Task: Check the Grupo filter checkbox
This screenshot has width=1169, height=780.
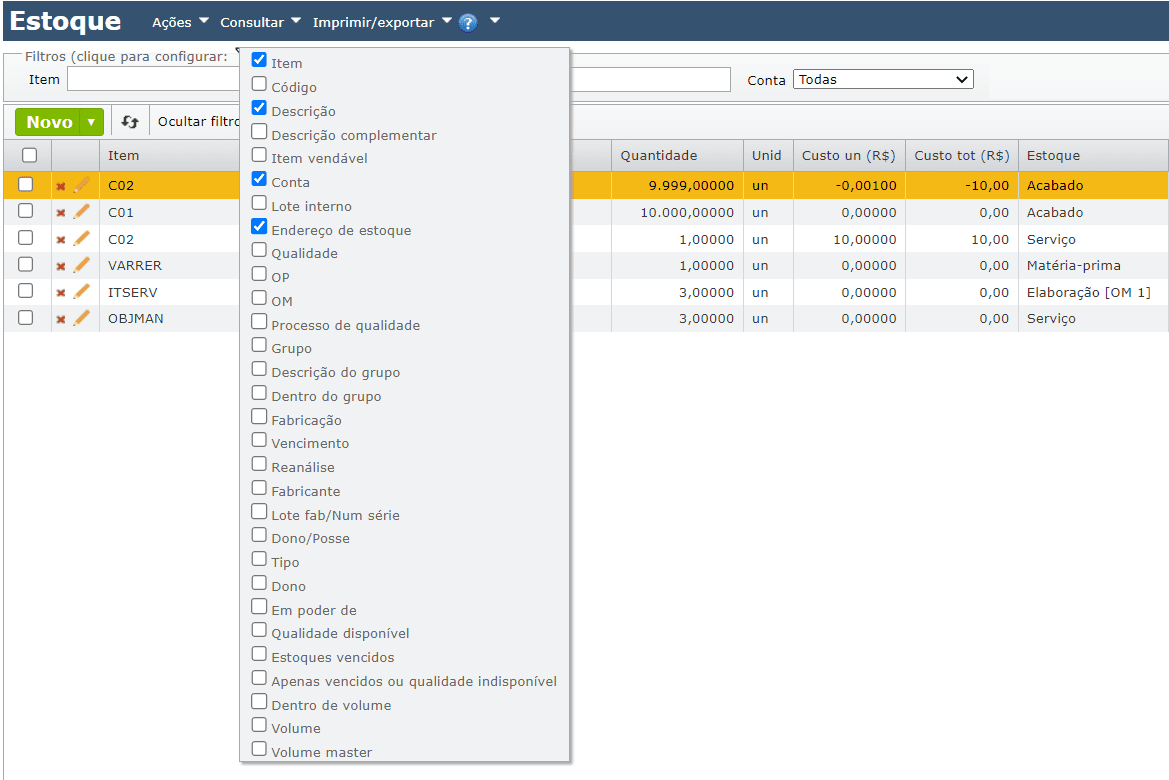Action: [259, 345]
